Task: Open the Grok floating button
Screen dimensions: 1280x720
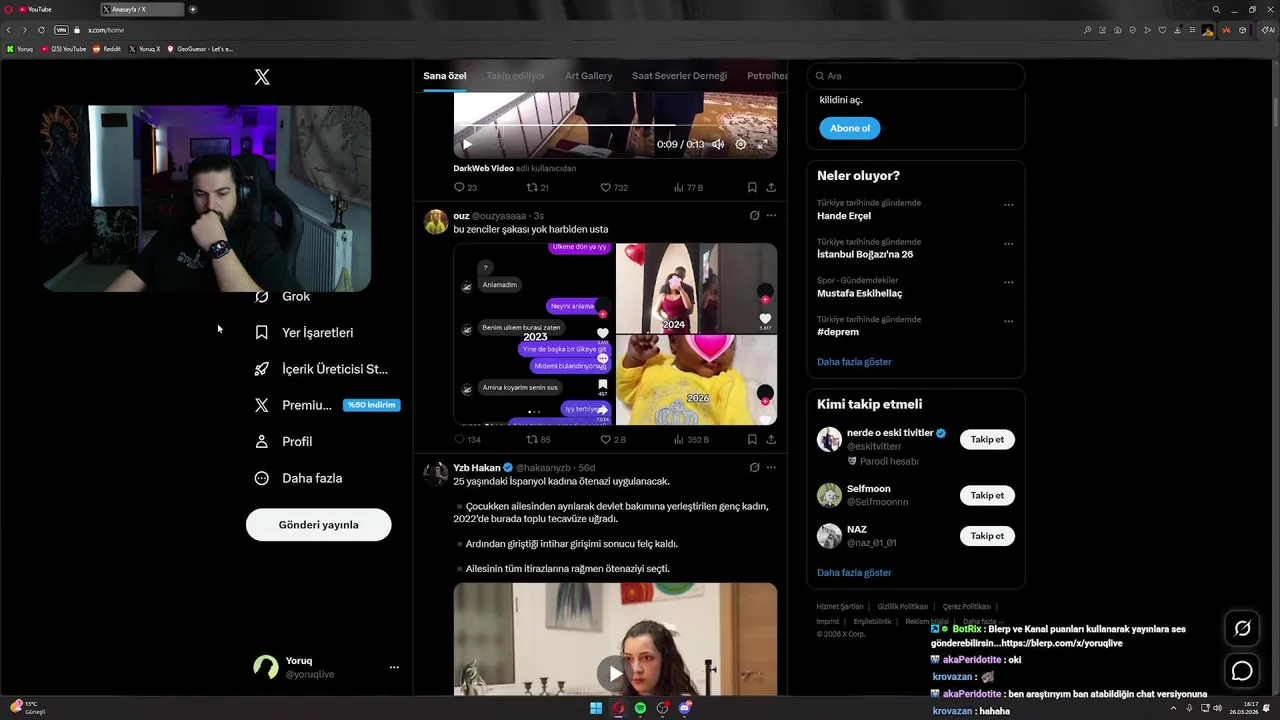Action: [1242, 628]
